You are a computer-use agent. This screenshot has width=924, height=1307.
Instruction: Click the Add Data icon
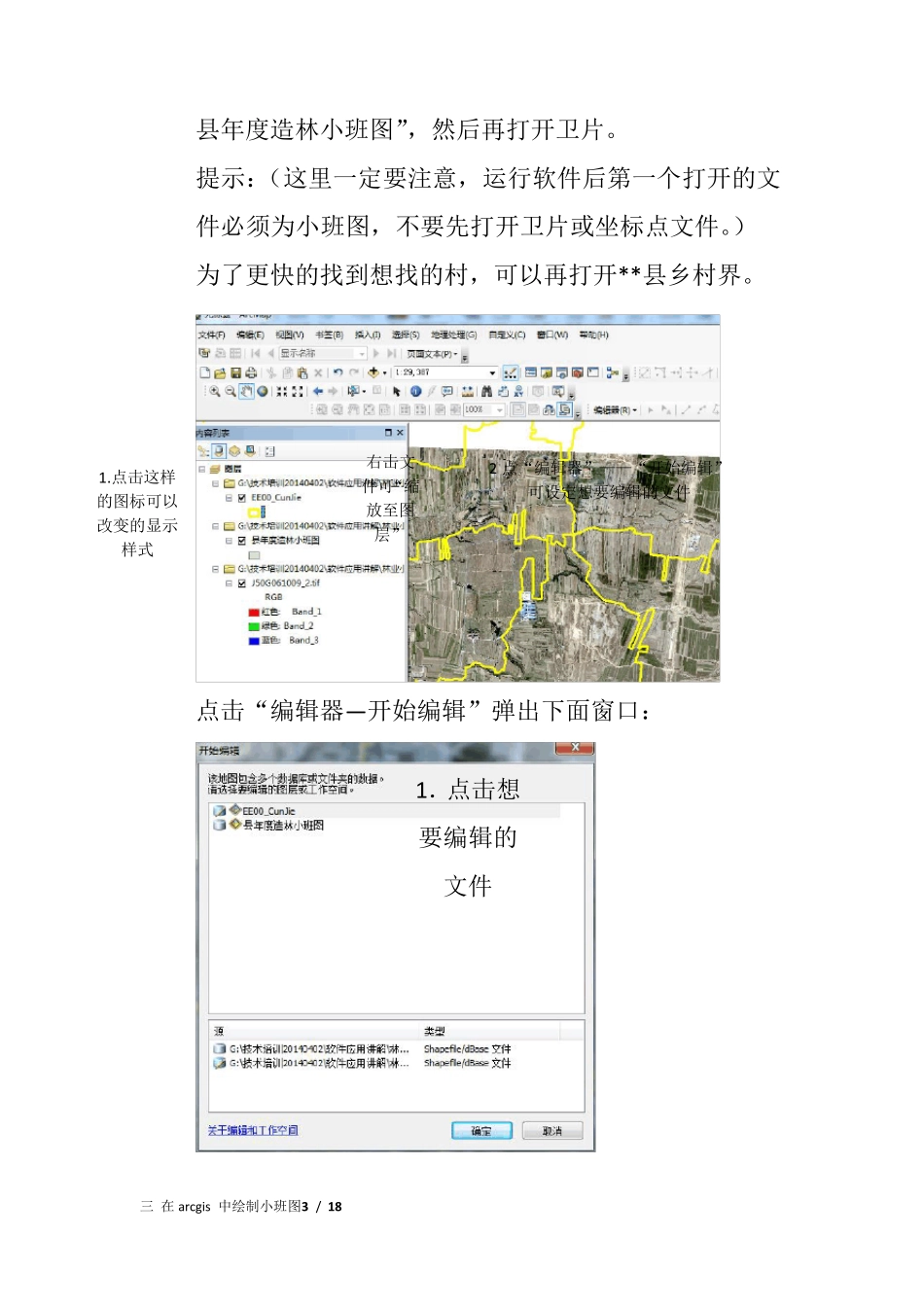point(373,372)
